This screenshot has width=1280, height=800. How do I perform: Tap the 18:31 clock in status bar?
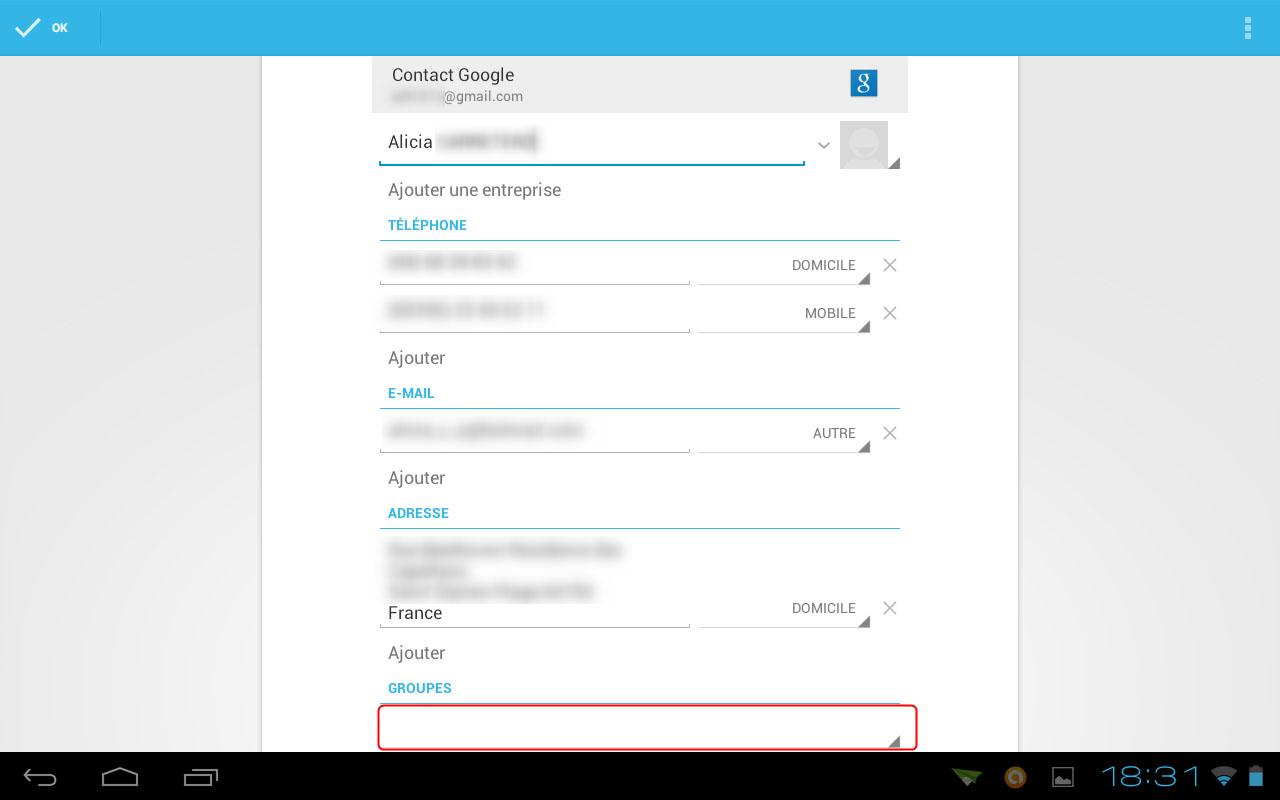[1150, 776]
